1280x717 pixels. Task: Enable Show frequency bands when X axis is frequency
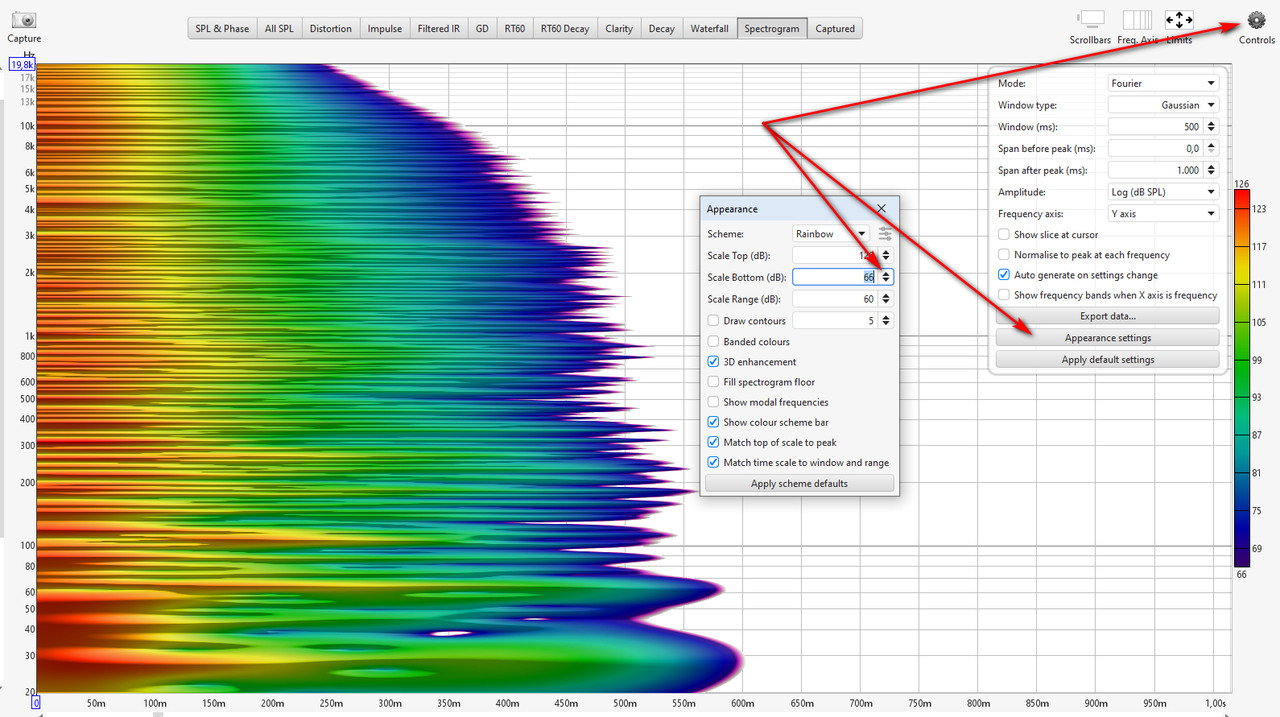(x=1004, y=295)
